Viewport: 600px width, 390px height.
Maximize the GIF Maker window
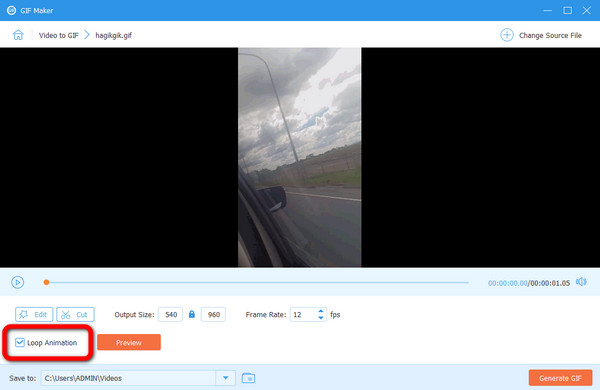(567, 10)
